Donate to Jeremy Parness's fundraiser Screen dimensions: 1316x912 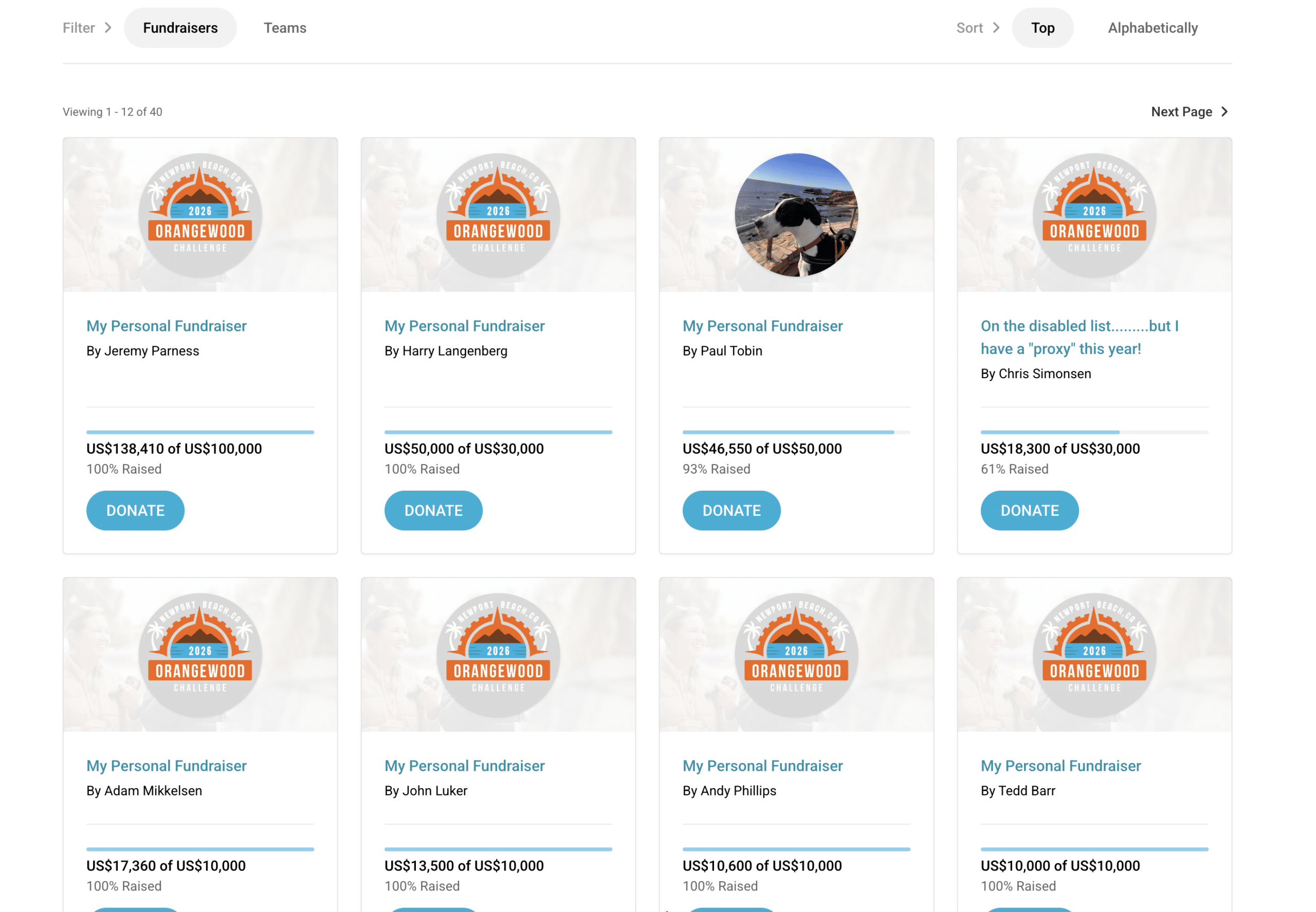coord(136,510)
